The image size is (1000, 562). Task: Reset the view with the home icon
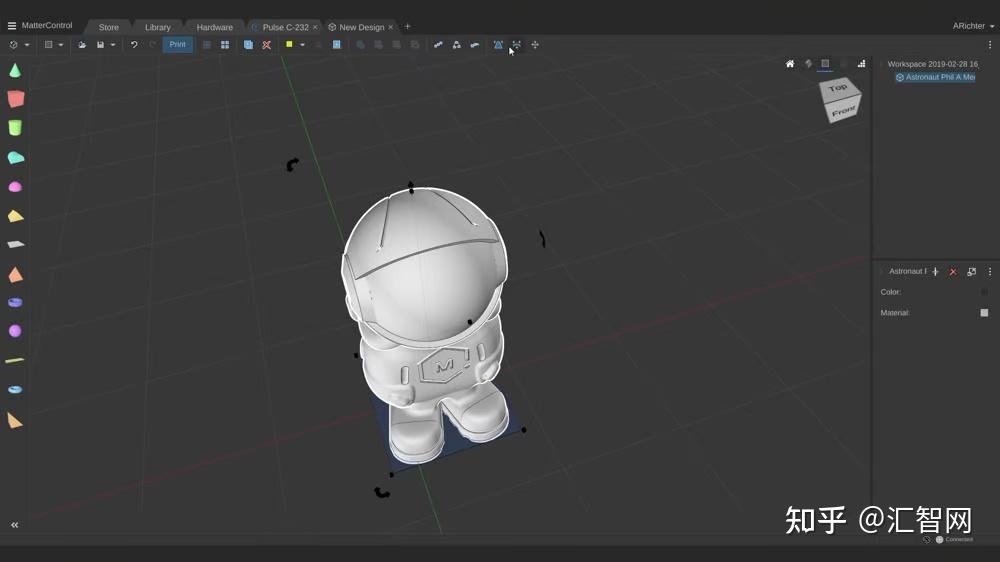tap(790, 64)
